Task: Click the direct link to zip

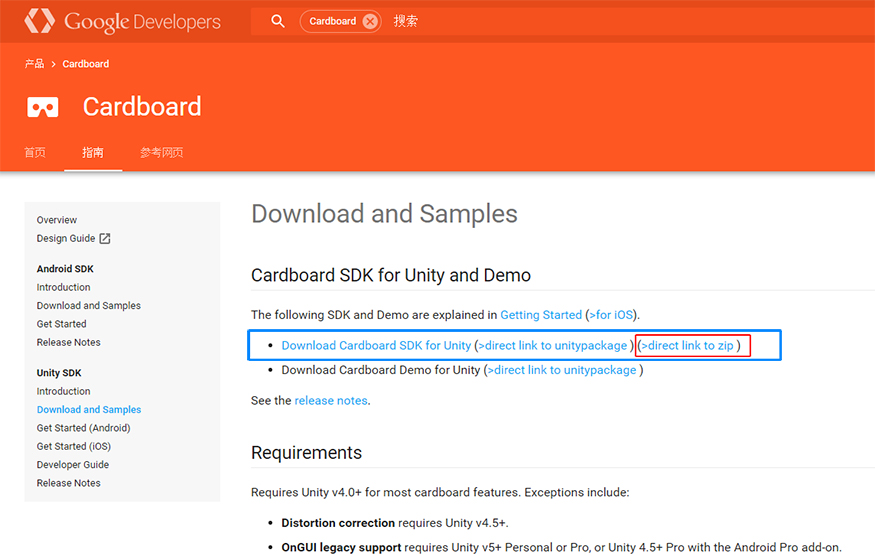Action: click(x=687, y=346)
